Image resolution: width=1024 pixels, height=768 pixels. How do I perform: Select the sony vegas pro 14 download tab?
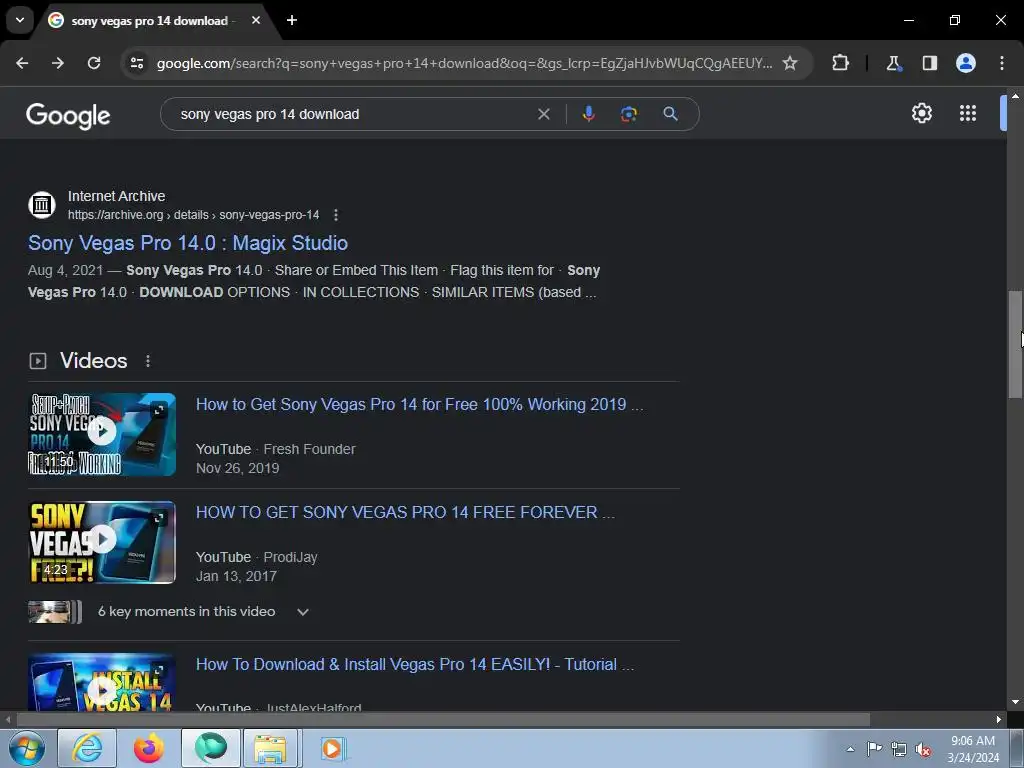150,20
